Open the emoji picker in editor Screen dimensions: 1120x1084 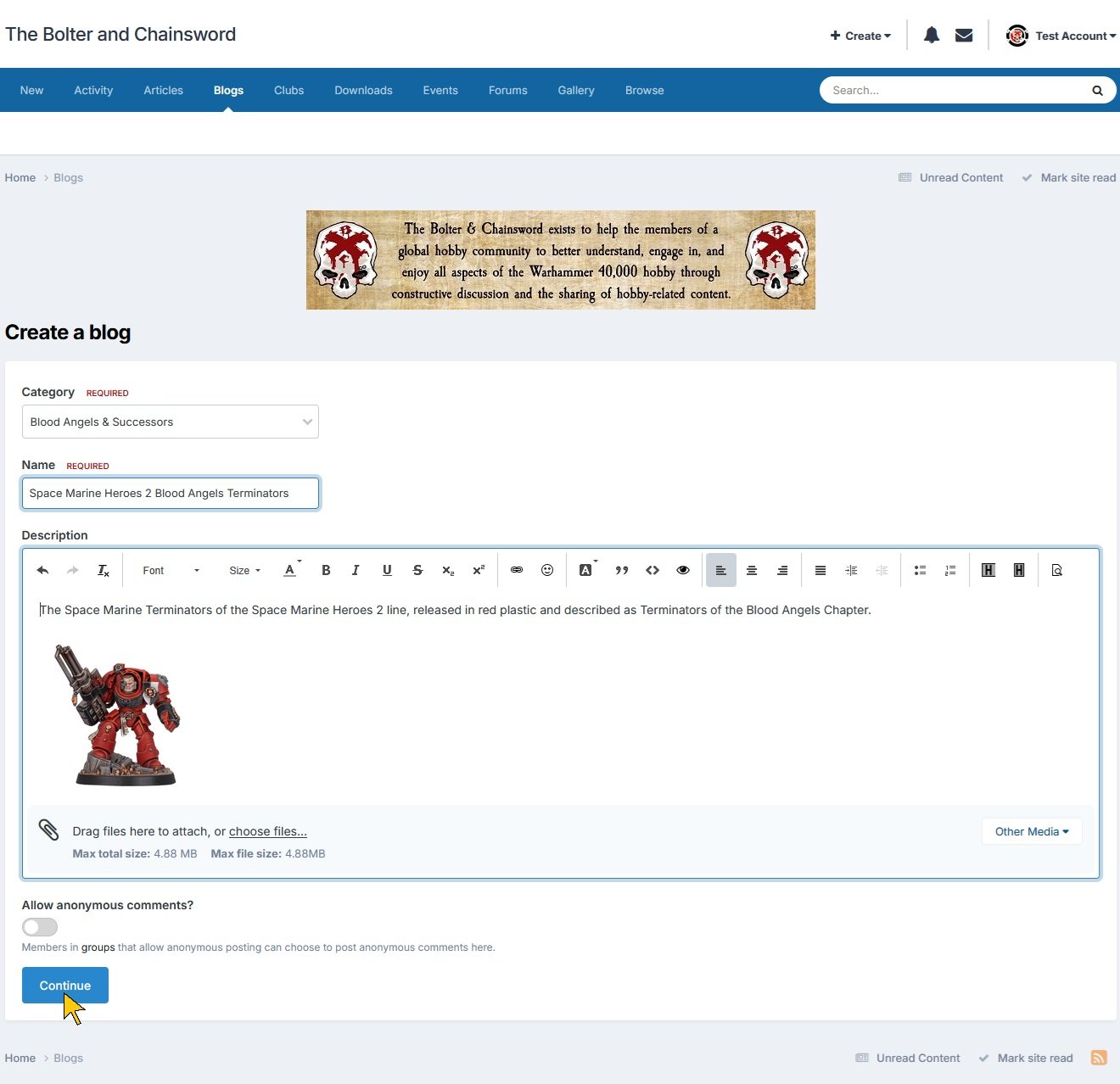click(547, 571)
